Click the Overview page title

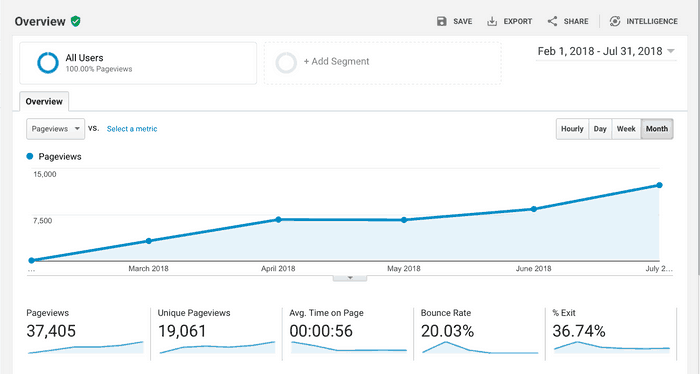click(40, 21)
